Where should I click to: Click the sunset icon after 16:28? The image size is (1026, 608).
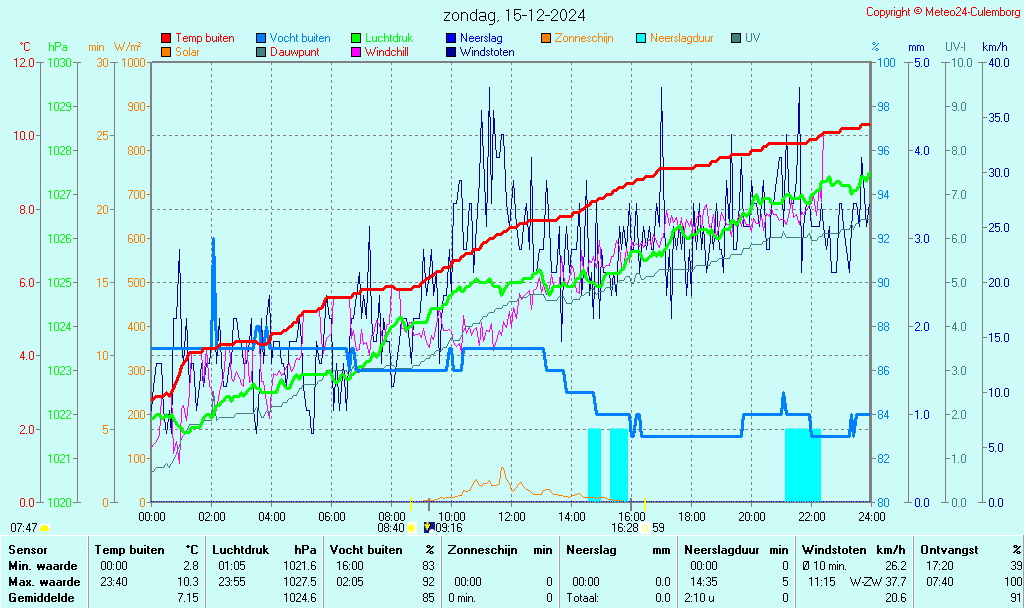645,527
